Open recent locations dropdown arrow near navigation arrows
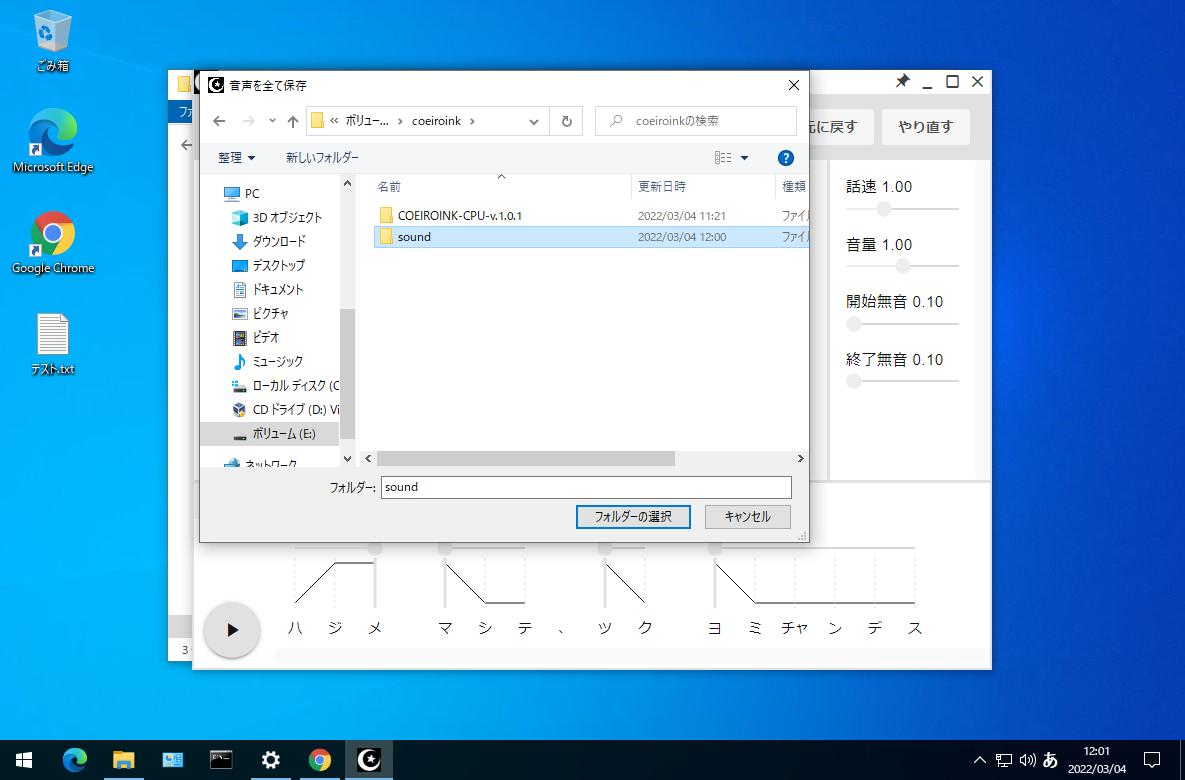The height and width of the screenshot is (780, 1185). (x=272, y=120)
